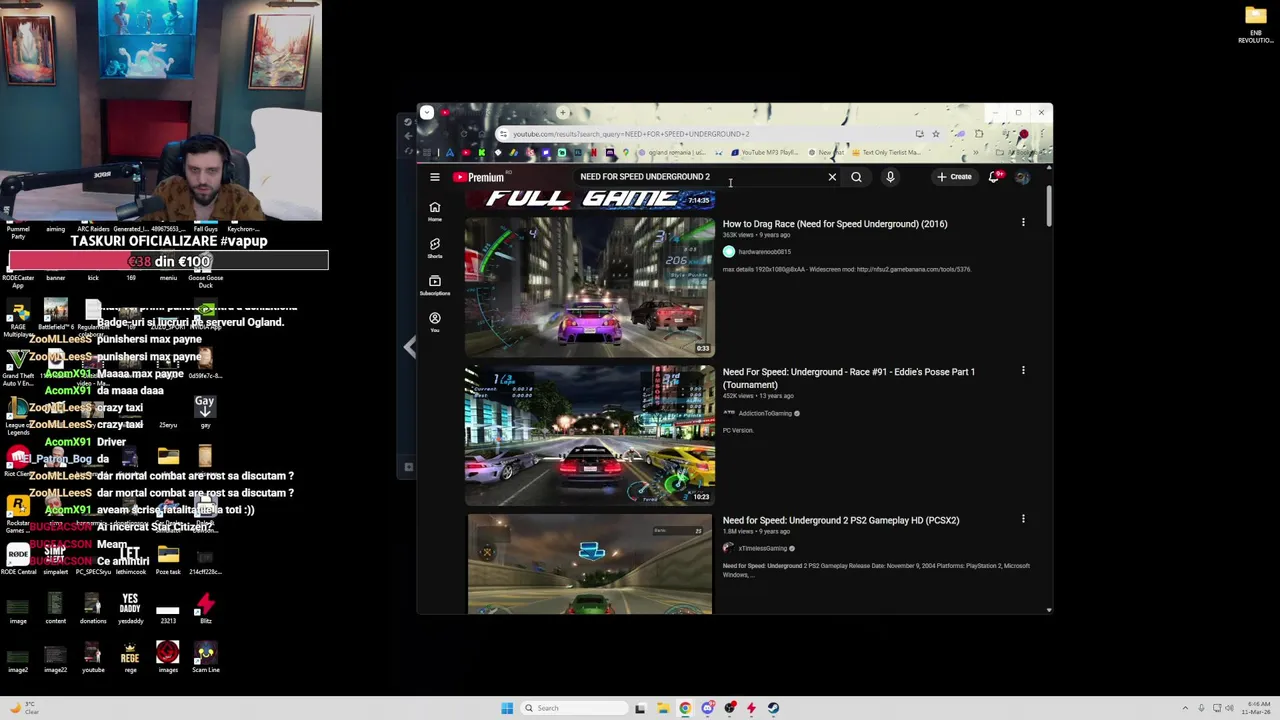Open Task View on the taskbar
Image resolution: width=1280 pixels, height=720 pixels.
pos(640,708)
